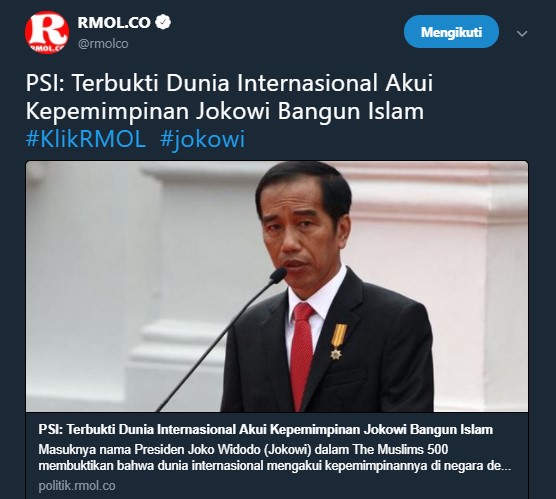Screen dimensions: 556x499
Task: Click card summary 'Masuknya nama Presiden Joko Widodo'
Action: pyautogui.click(x=149, y=450)
